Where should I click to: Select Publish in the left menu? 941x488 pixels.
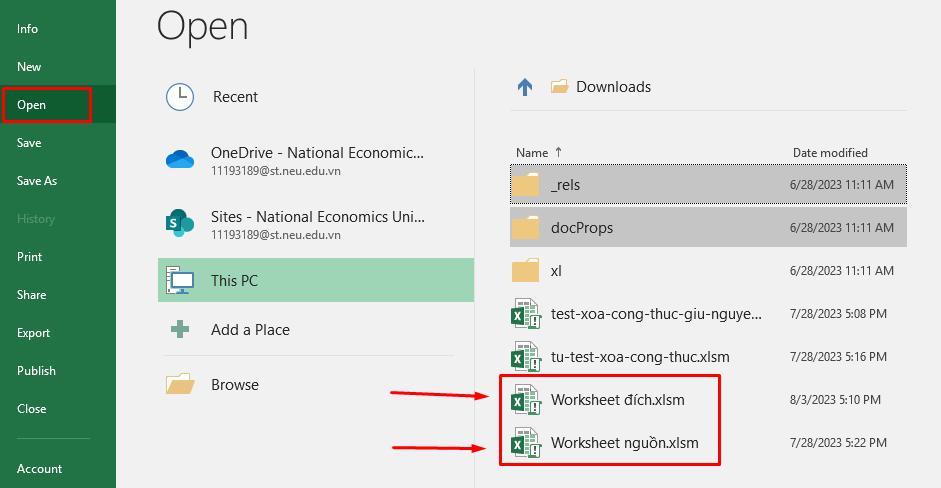tap(58, 371)
